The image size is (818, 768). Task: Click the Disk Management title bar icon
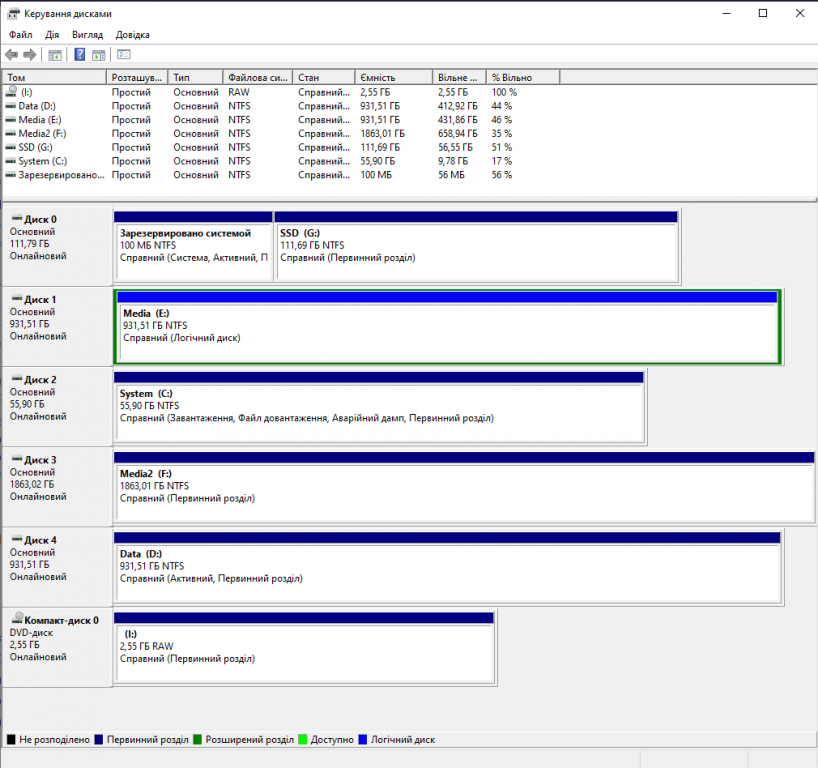pyautogui.click(x=13, y=14)
